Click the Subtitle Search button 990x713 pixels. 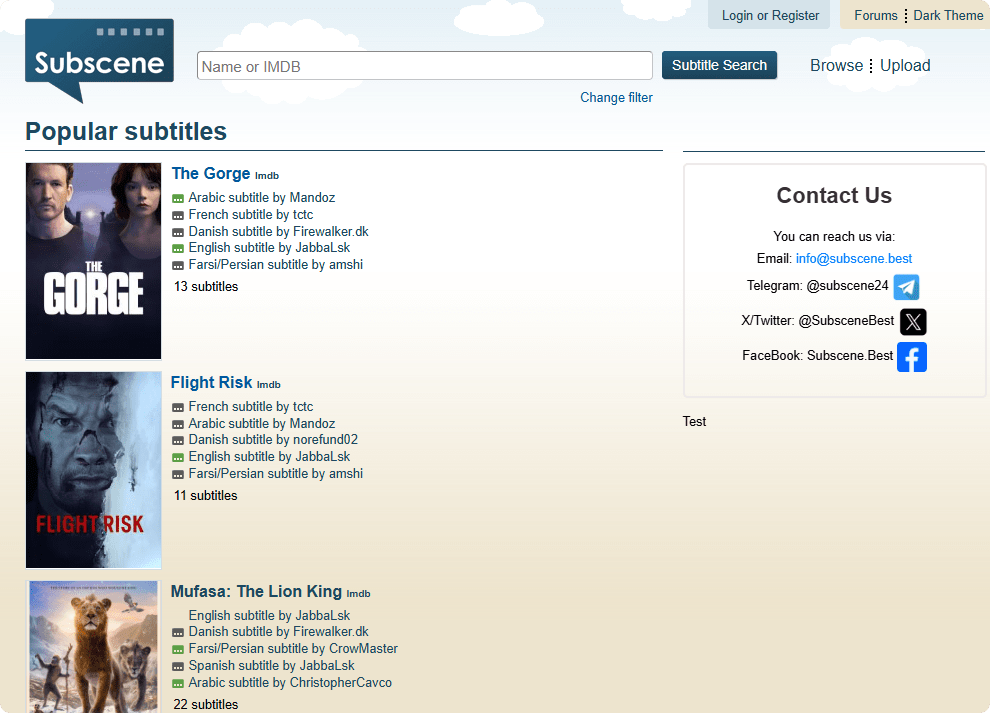pyautogui.click(x=719, y=66)
